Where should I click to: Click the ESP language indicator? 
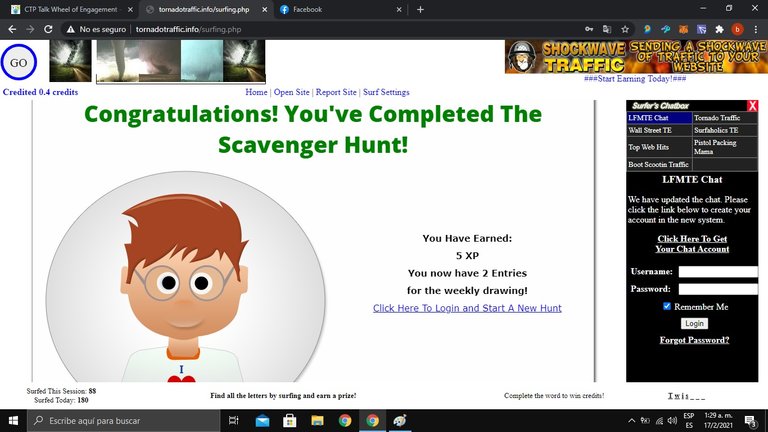689,421
